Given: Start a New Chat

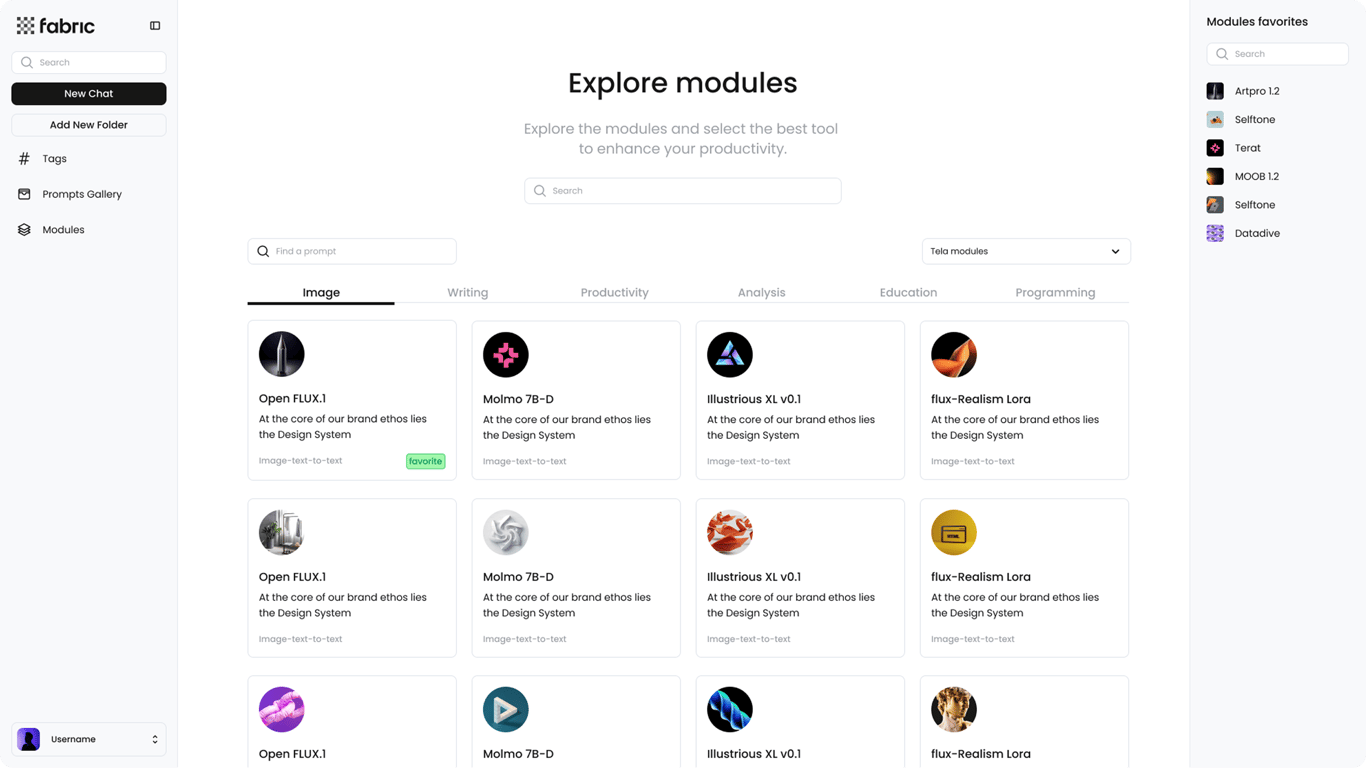Looking at the screenshot, I should 89,94.
